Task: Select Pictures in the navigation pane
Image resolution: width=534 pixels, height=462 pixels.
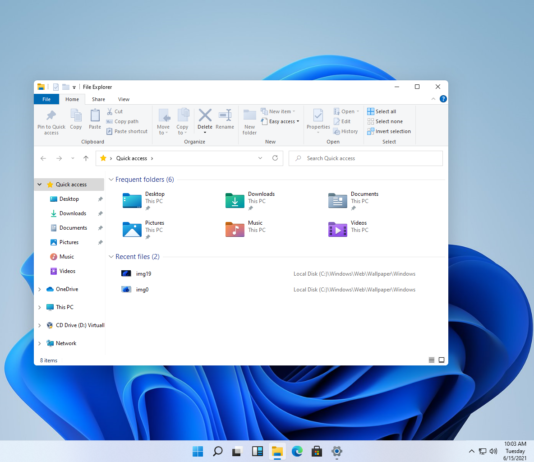Action: coord(69,242)
